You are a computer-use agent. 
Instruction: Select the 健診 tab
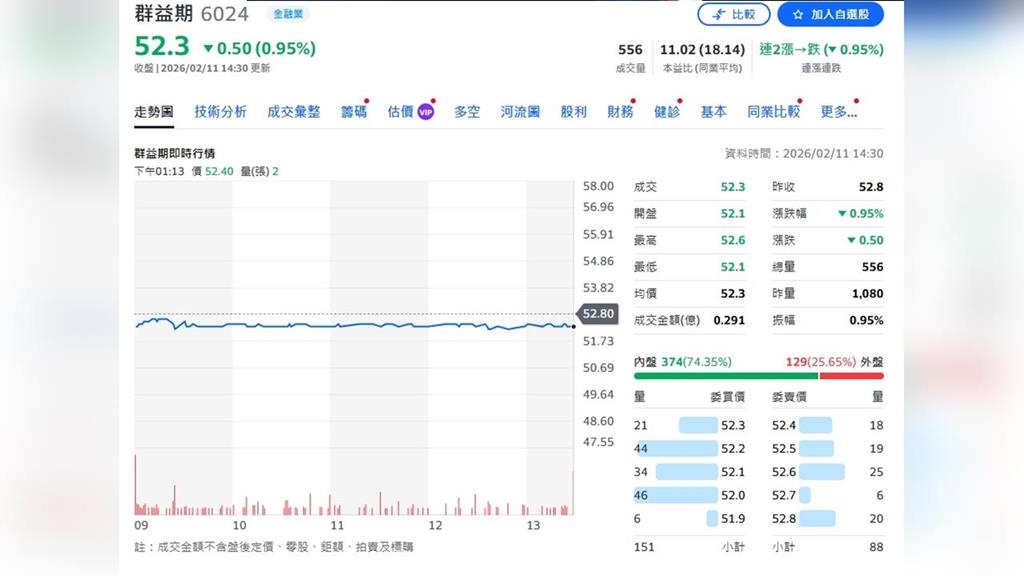pyautogui.click(x=666, y=112)
